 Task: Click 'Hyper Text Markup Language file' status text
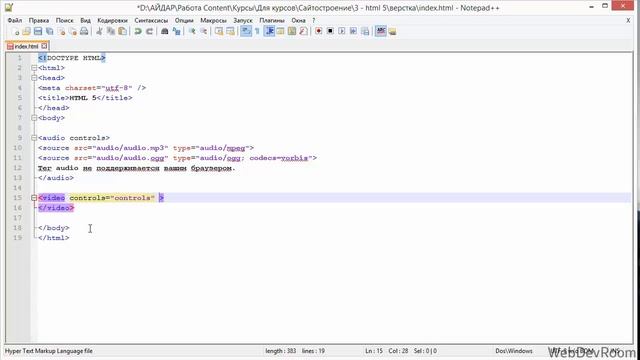click(49, 351)
